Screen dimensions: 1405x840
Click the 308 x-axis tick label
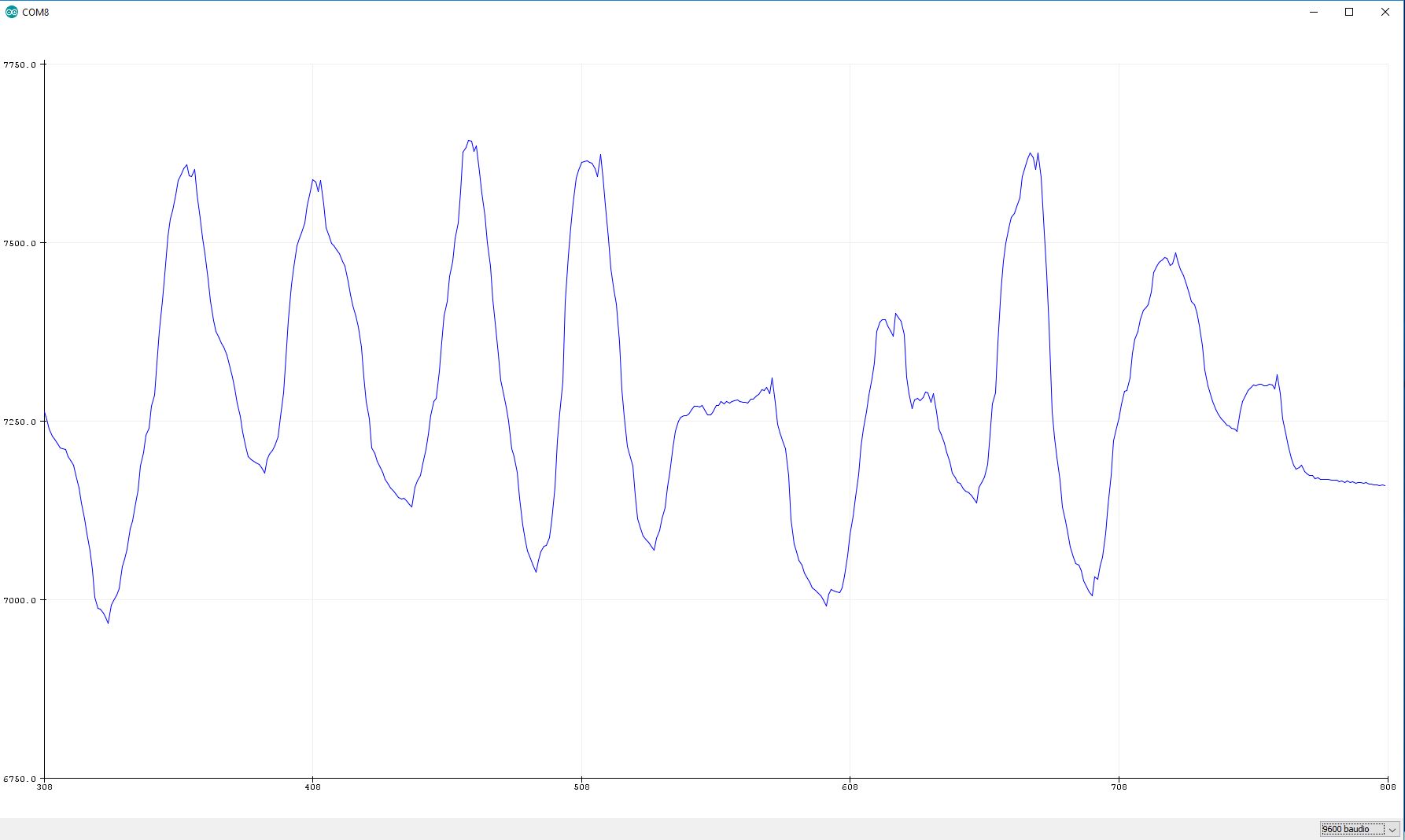pos(44,787)
